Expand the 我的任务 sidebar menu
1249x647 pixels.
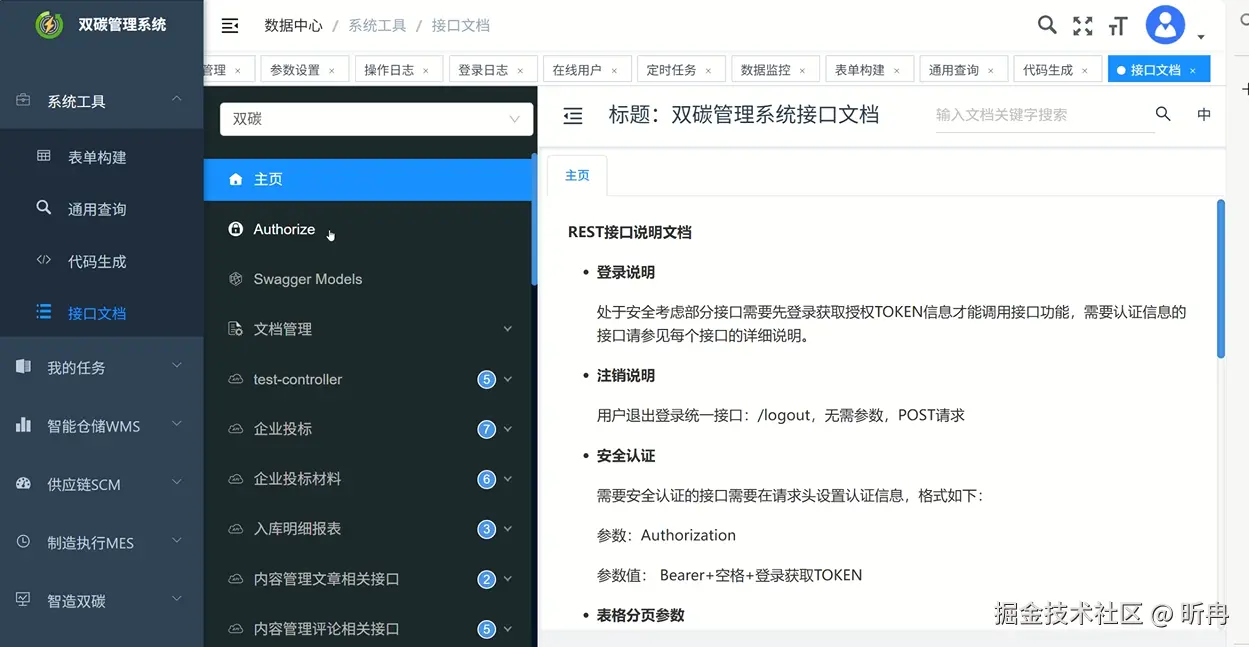tap(101, 367)
